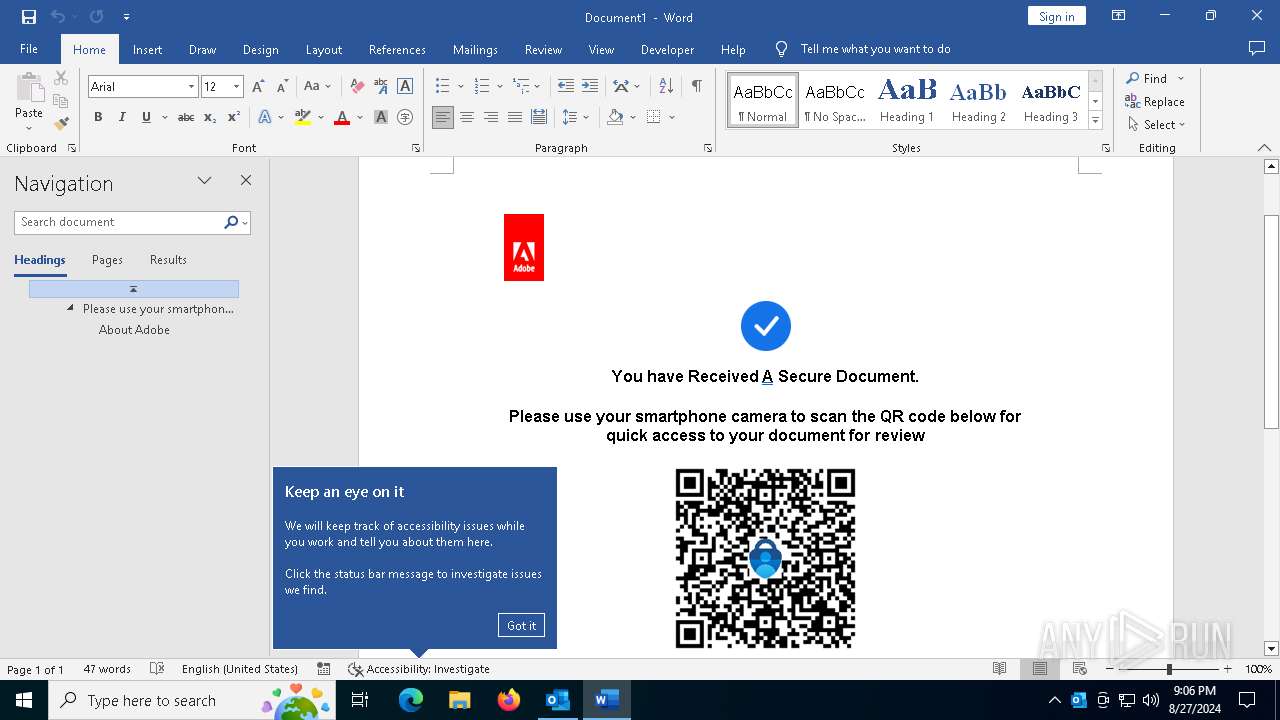Open Firefox from the taskbar
This screenshot has width=1280, height=720.
509,700
